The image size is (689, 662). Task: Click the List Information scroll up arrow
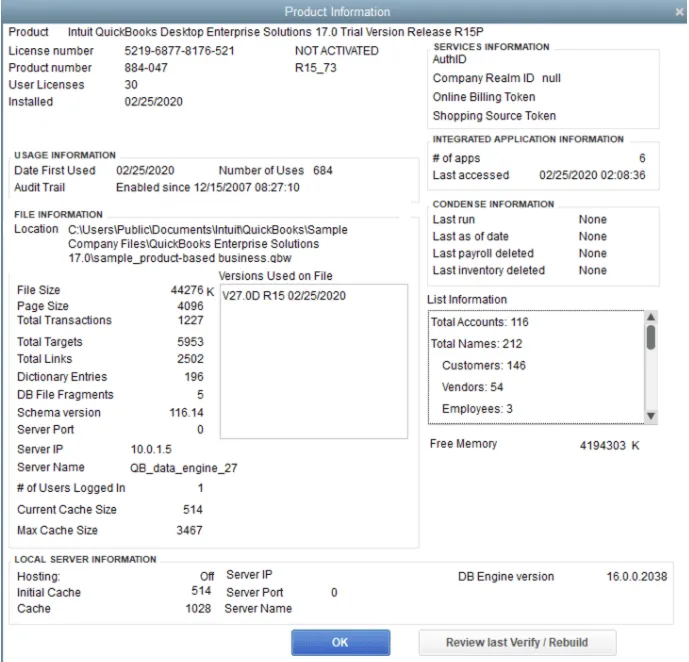tap(651, 317)
